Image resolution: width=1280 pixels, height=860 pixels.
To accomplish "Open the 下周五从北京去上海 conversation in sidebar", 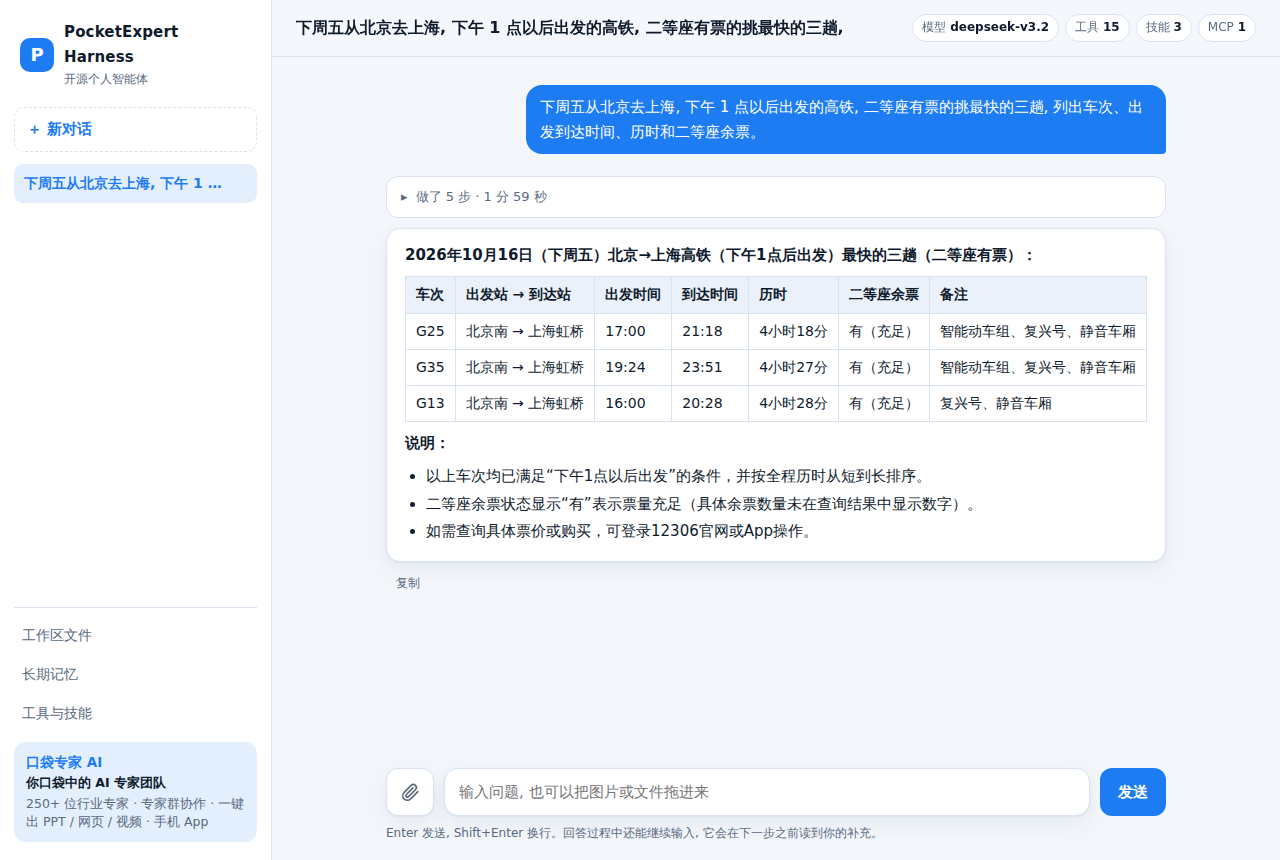I will [135, 183].
